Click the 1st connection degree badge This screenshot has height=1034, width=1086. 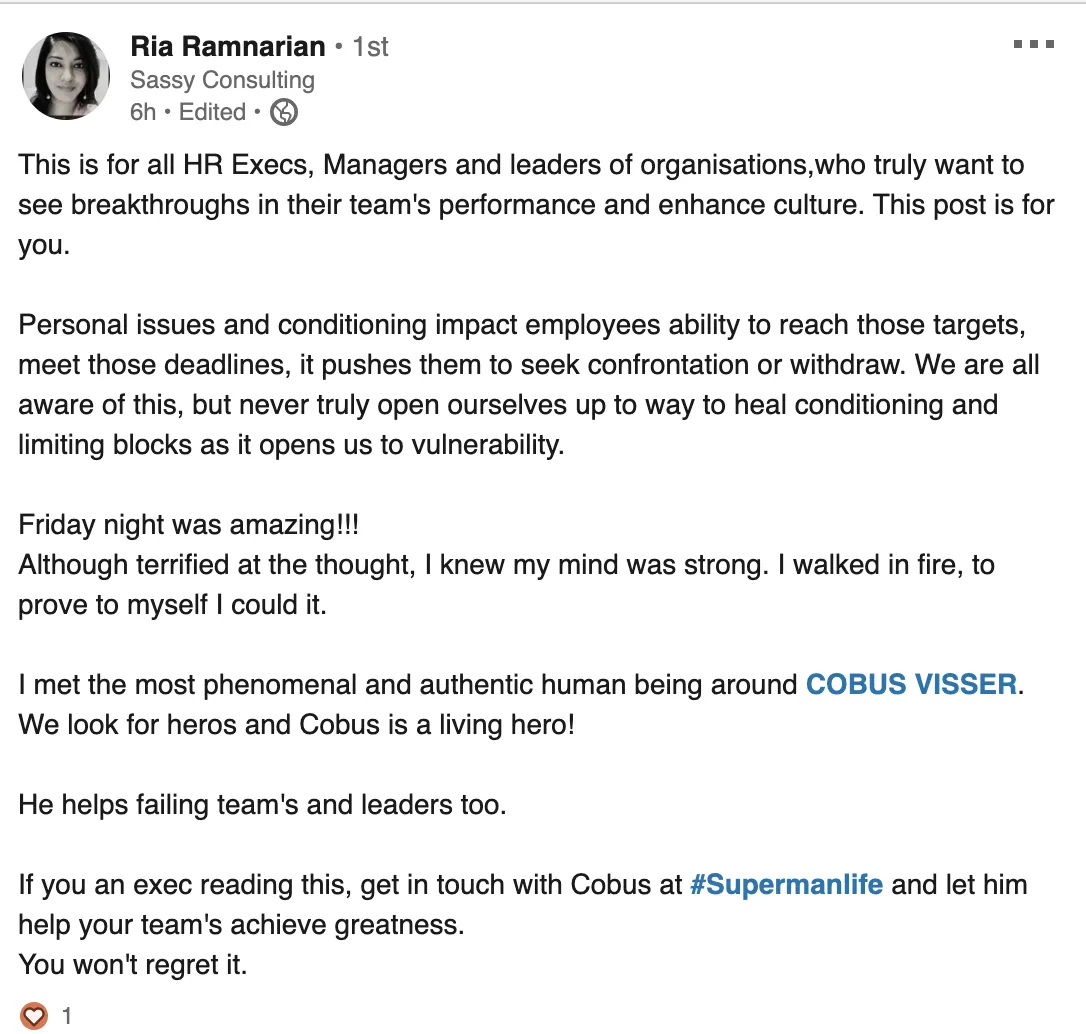coord(371,47)
